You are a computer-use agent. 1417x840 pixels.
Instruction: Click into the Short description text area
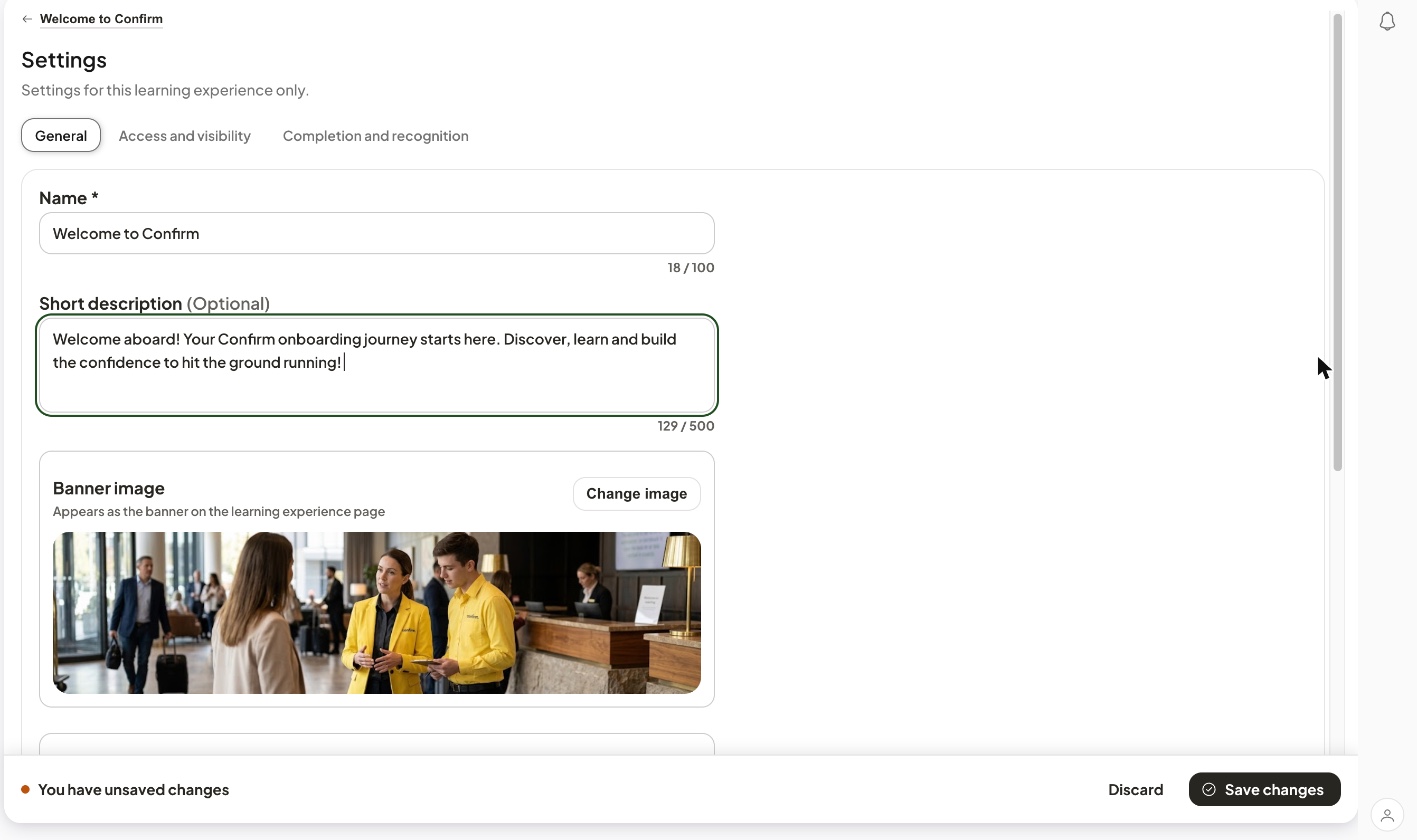pos(377,365)
